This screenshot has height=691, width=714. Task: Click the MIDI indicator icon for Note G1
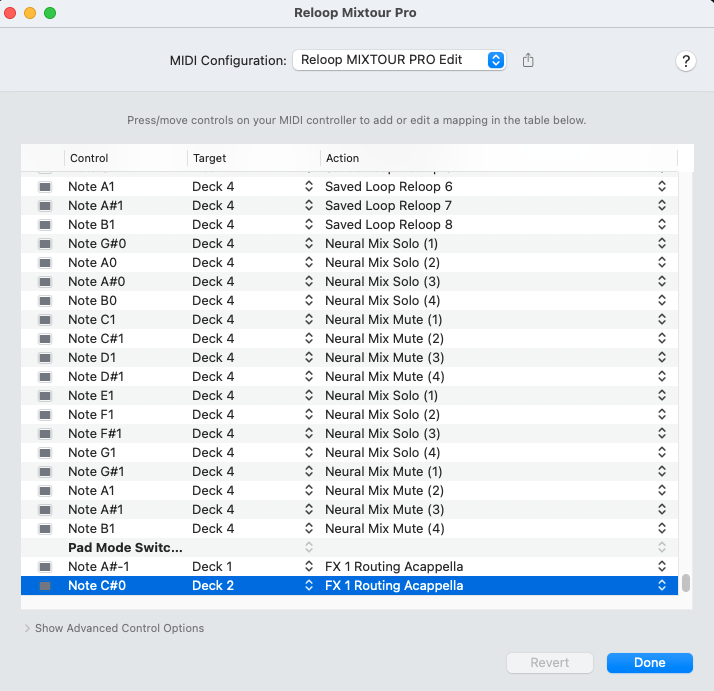pyautogui.click(x=45, y=453)
